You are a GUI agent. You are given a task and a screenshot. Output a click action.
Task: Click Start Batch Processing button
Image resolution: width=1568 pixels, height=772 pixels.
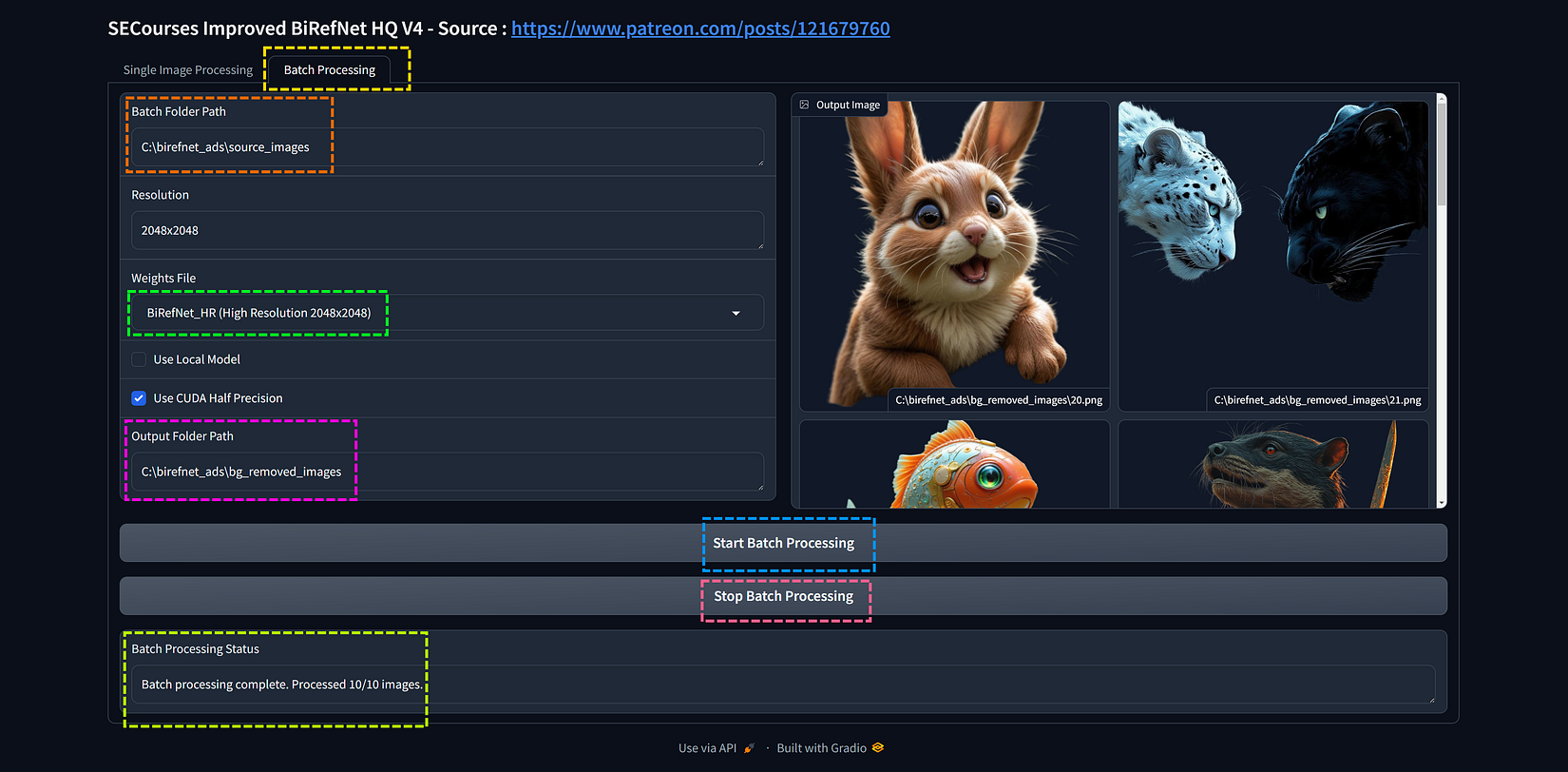click(x=783, y=543)
